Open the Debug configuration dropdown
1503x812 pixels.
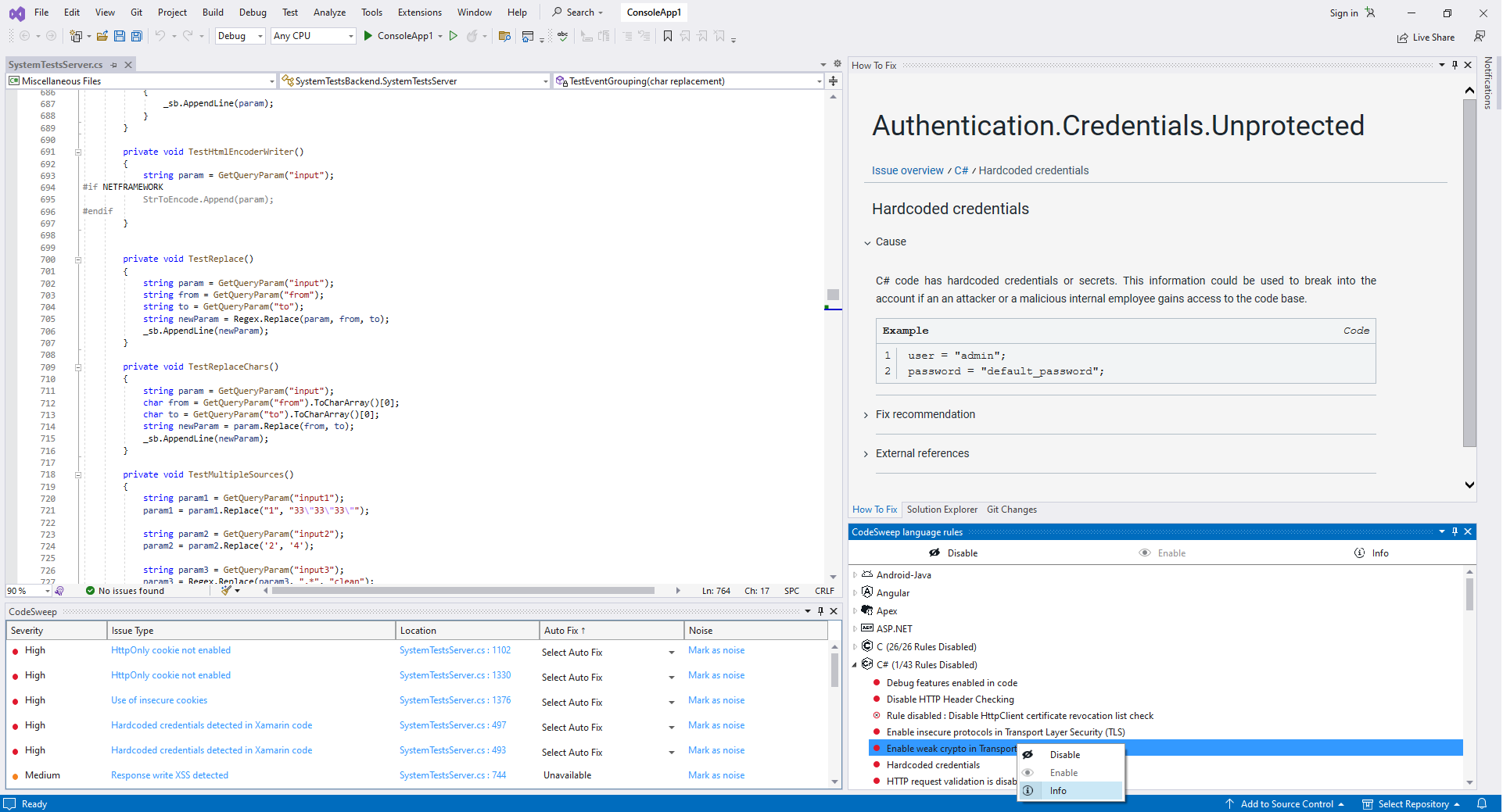tap(240, 36)
